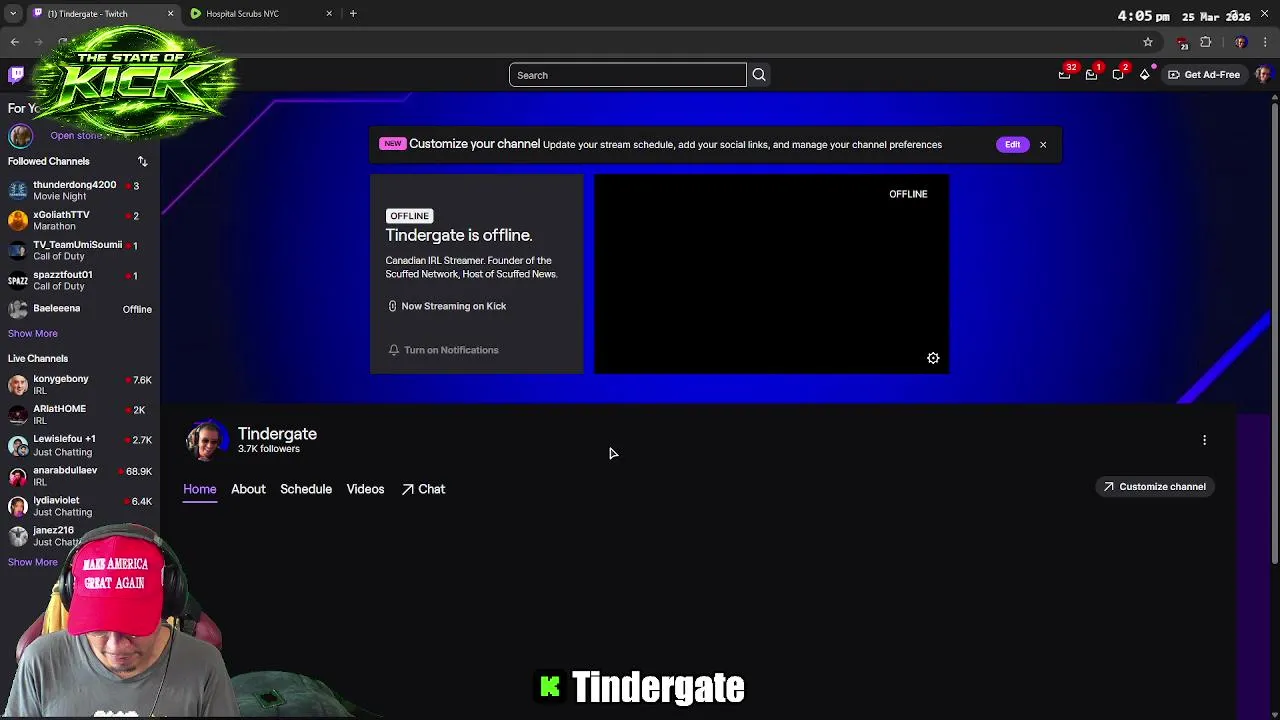Open a new browser tab with plus
The width and height of the screenshot is (1280, 720).
coord(353,13)
